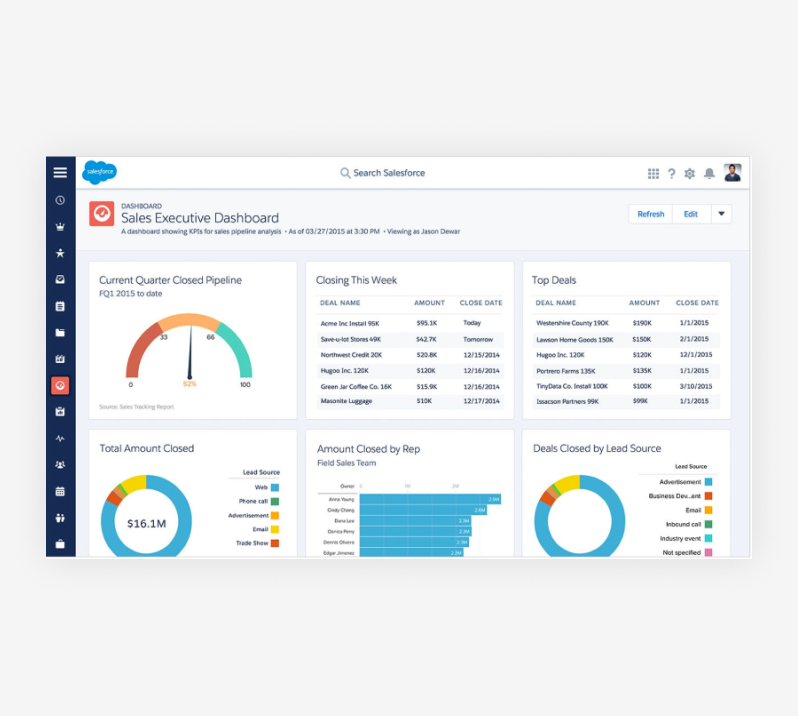Open the star-person Leads sidebar icon
The width and height of the screenshot is (798, 716).
tap(60, 253)
